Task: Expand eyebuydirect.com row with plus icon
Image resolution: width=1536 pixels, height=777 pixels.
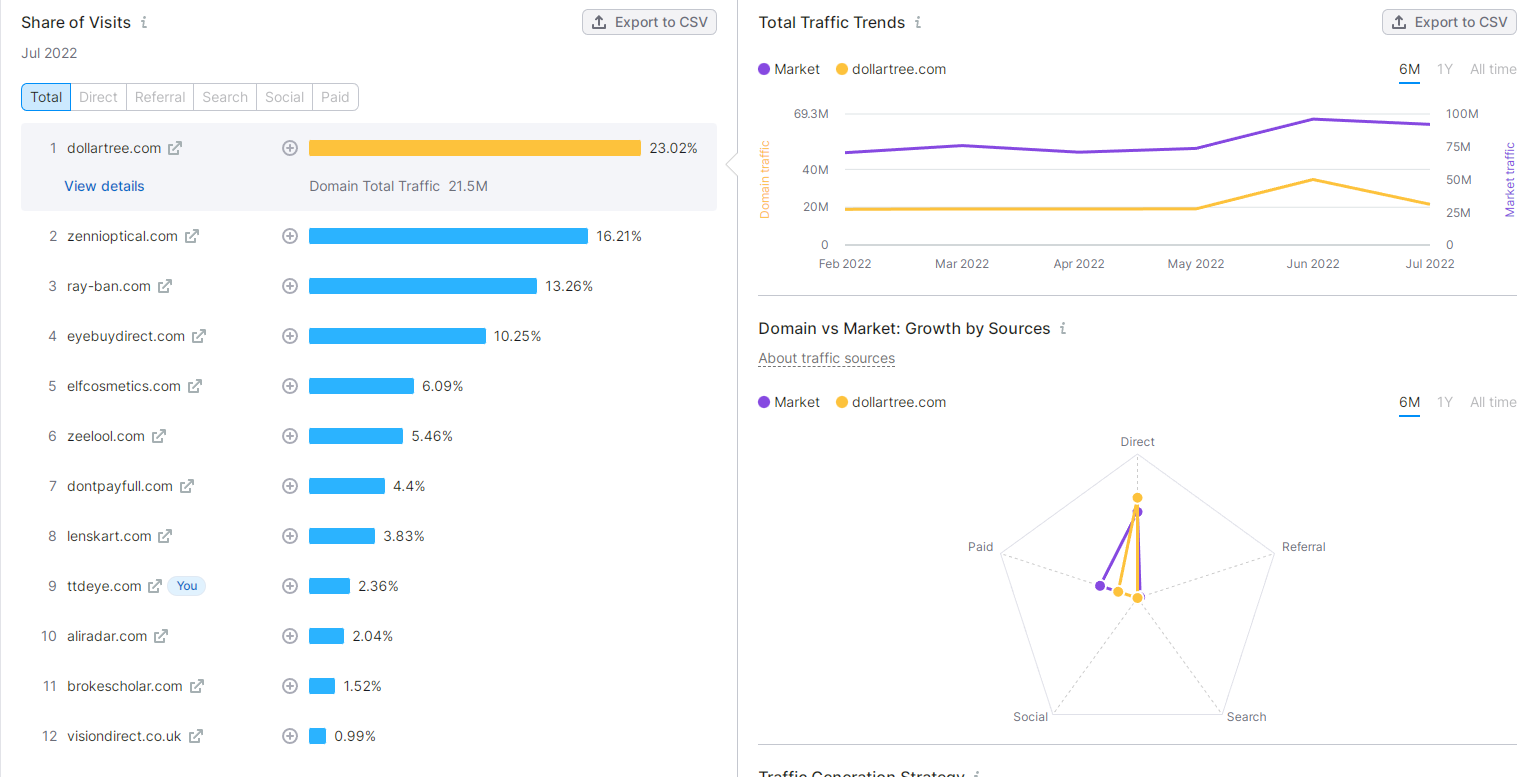Action: pos(290,336)
